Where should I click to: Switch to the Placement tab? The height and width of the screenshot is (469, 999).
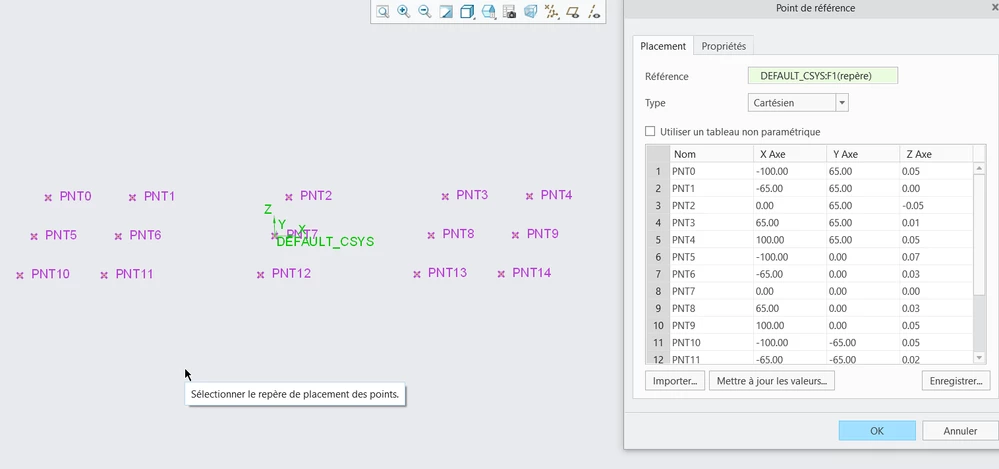click(x=663, y=46)
